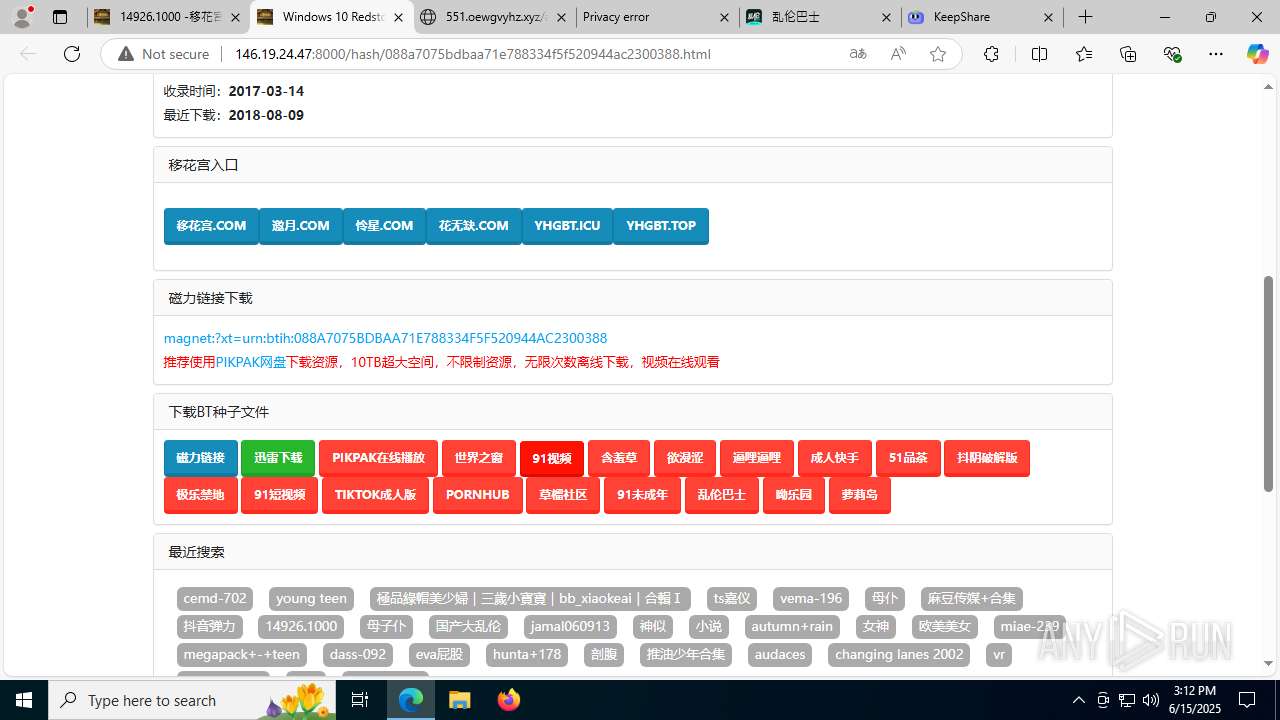Click the YHGBT.TOP button
The width and height of the screenshot is (1280, 720).
[661, 226]
